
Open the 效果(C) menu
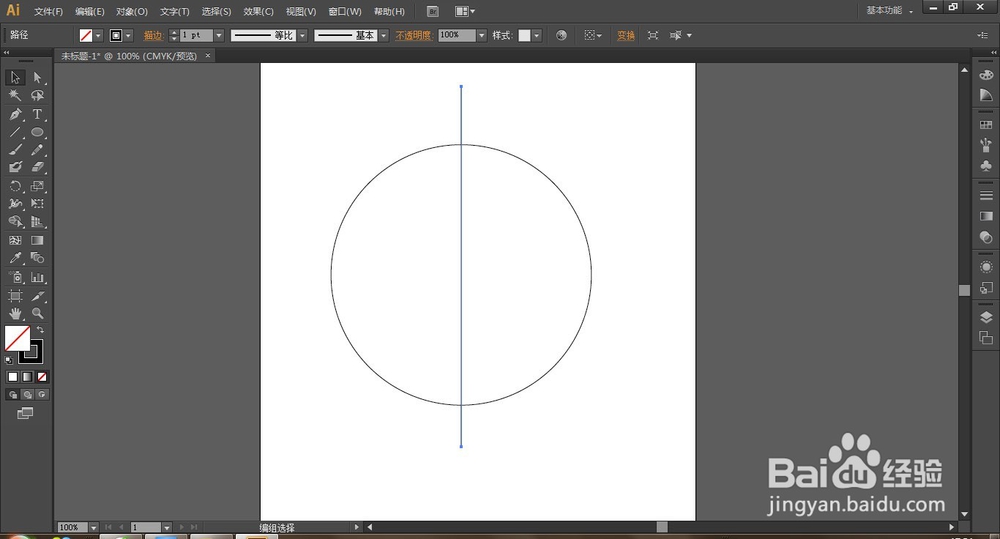click(258, 11)
